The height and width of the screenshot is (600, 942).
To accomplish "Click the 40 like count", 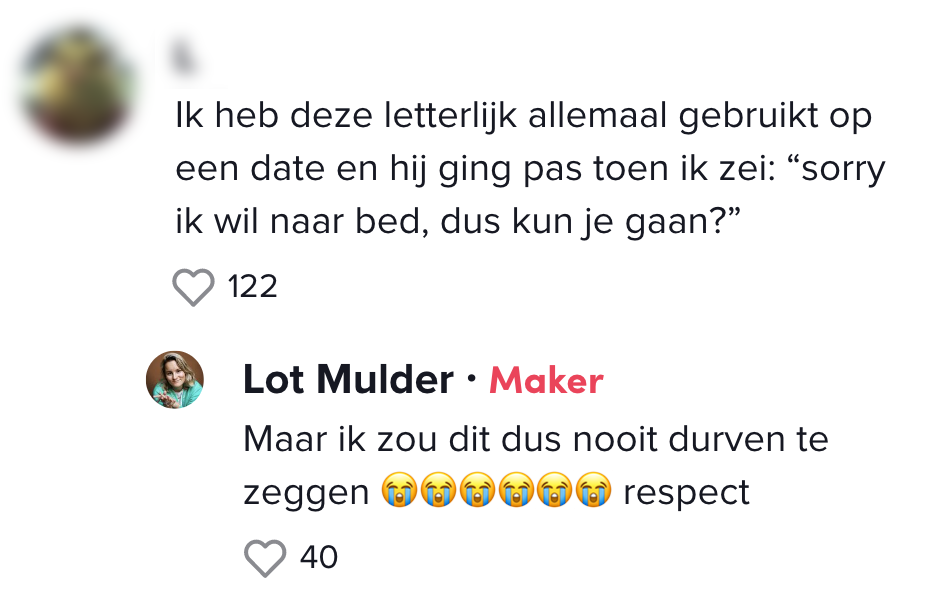I will (319, 557).
